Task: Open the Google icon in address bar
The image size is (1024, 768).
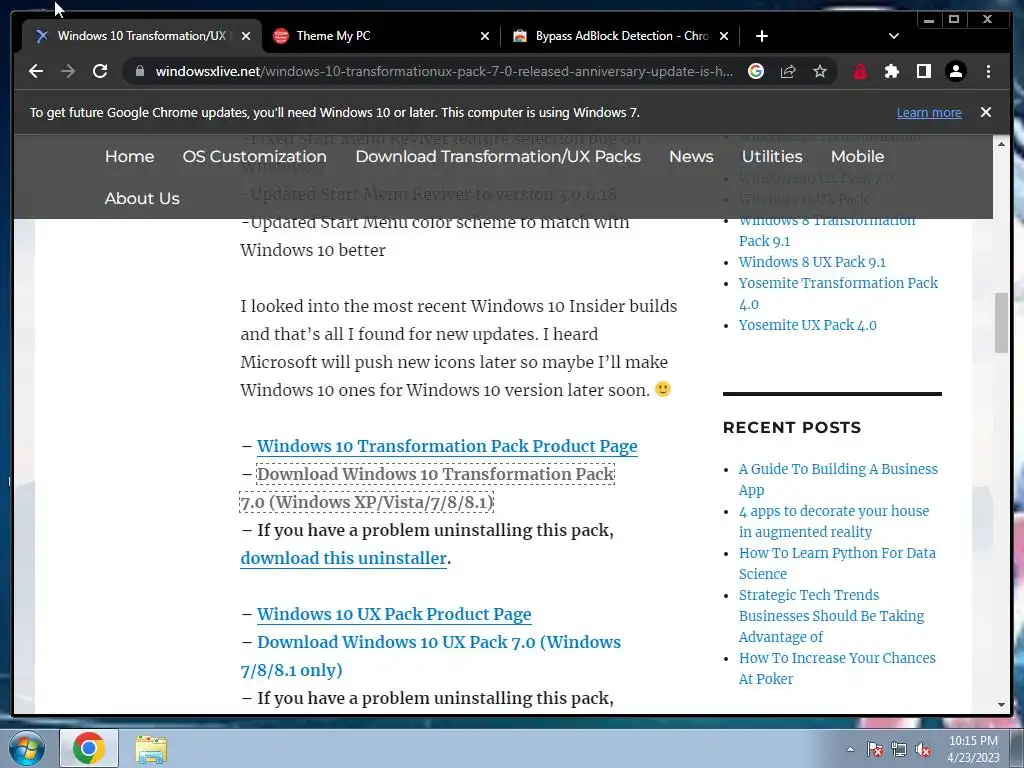Action: point(756,71)
